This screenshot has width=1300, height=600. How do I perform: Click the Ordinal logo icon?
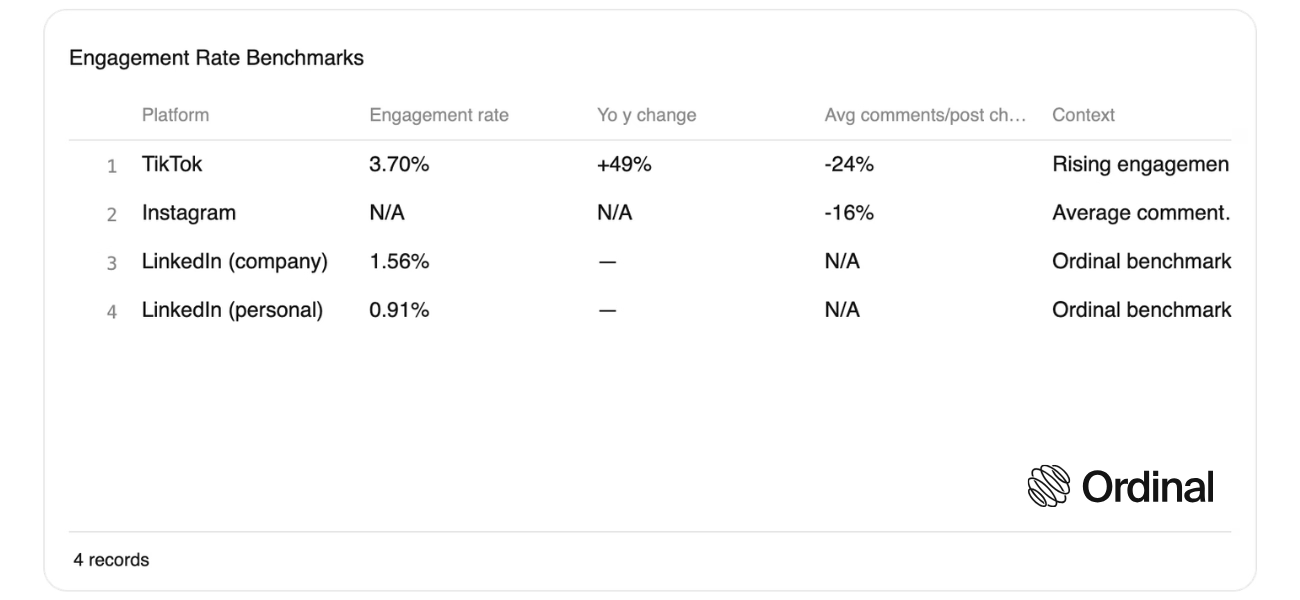coord(1048,488)
